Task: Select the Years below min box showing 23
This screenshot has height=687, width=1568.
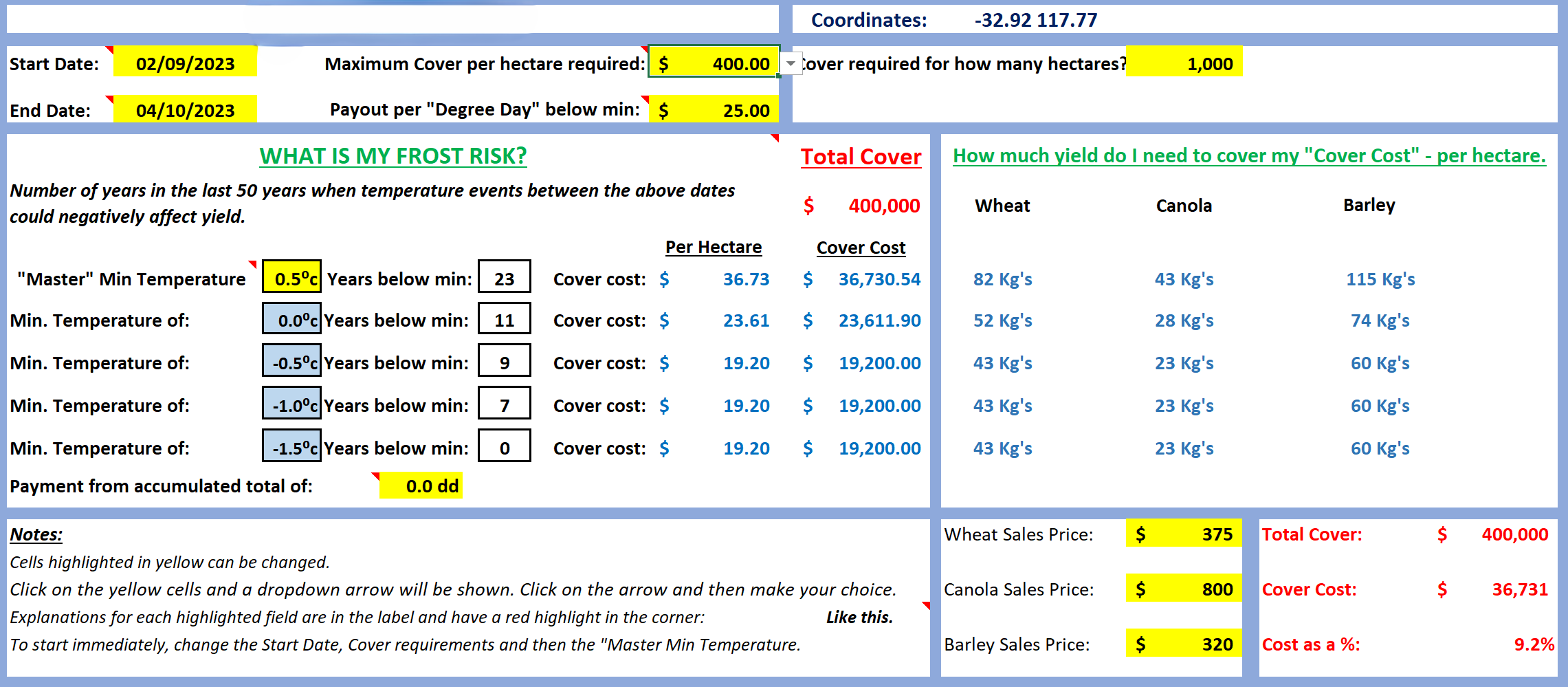Action: point(505,279)
